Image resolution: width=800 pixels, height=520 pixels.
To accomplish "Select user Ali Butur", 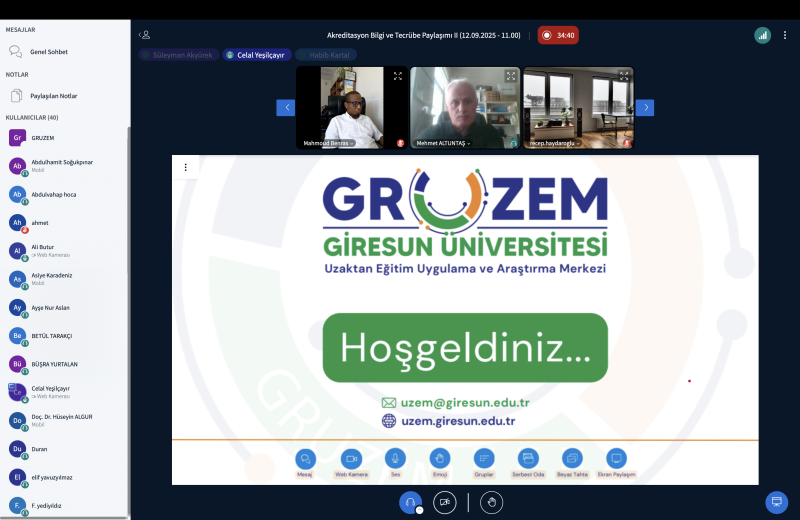I will pyautogui.click(x=64, y=251).
